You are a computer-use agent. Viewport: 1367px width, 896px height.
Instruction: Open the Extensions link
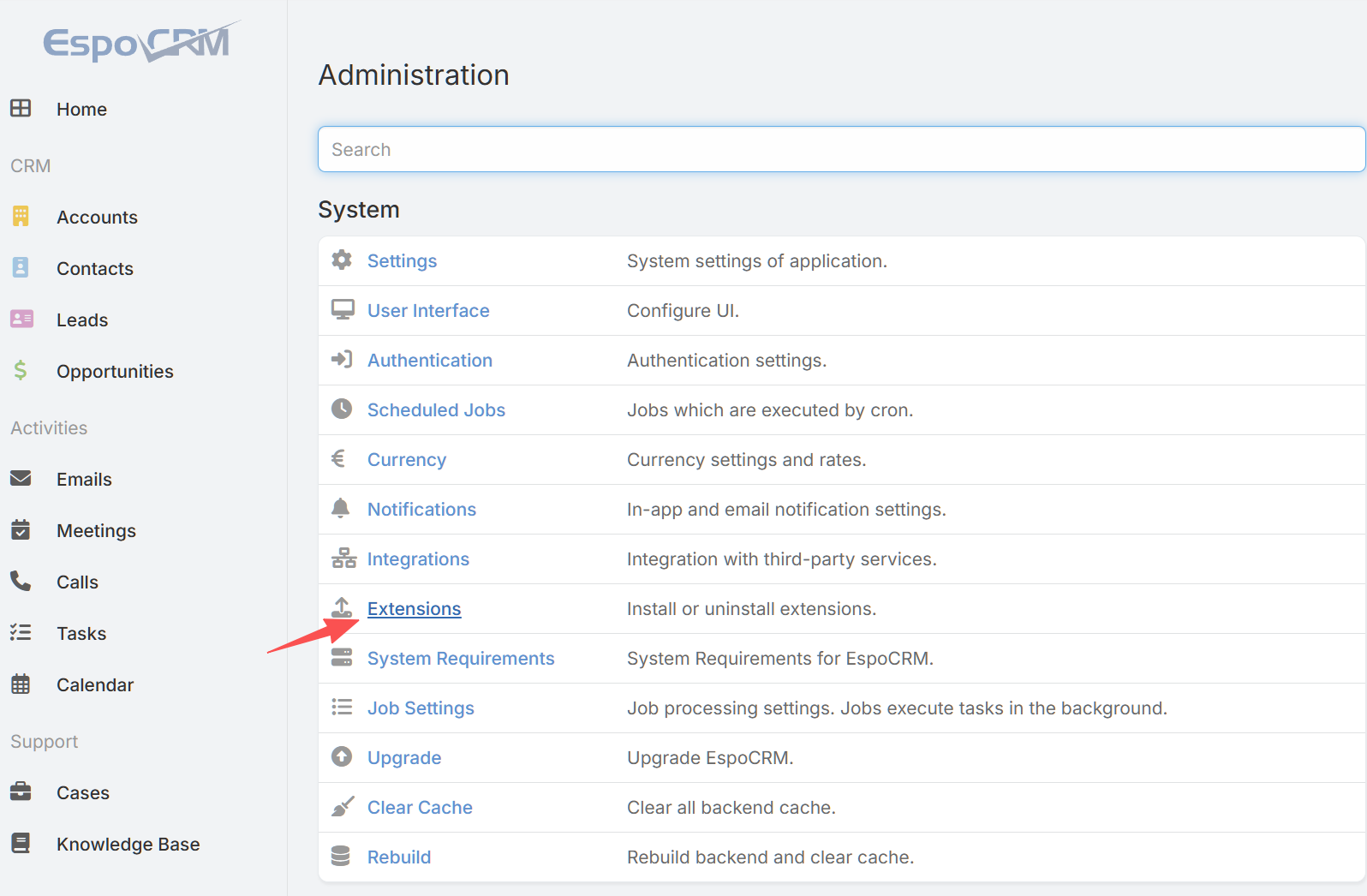(x=414, y=608)
